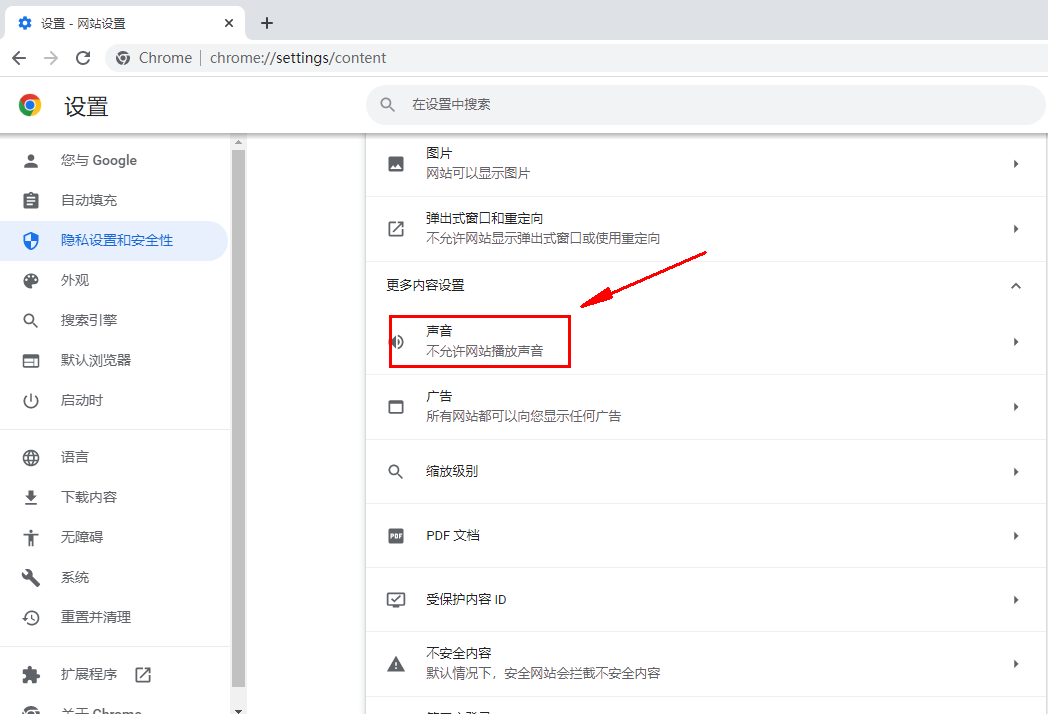
Task: Click the wrench icon for 系统
Action: pos(31,578)
